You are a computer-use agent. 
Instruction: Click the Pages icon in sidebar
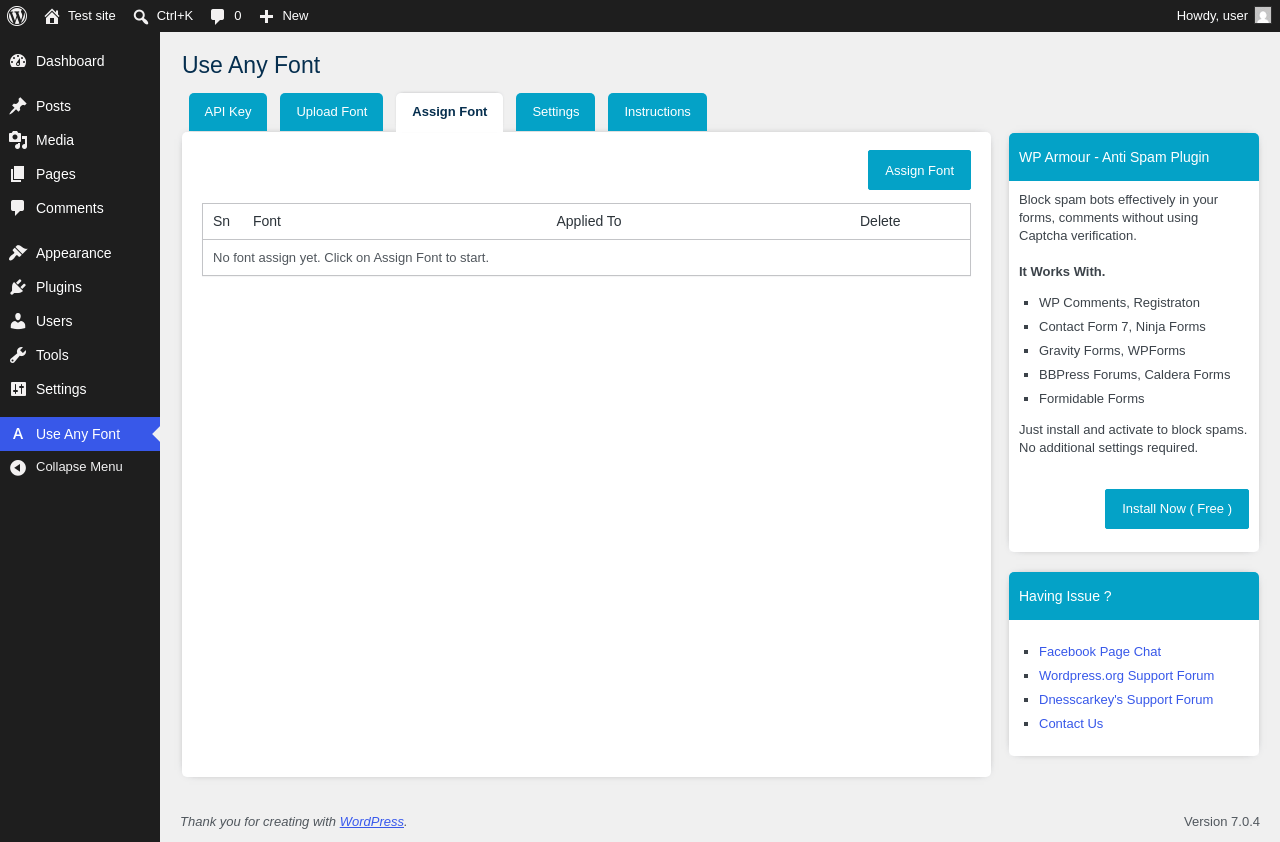click(18, 174)
